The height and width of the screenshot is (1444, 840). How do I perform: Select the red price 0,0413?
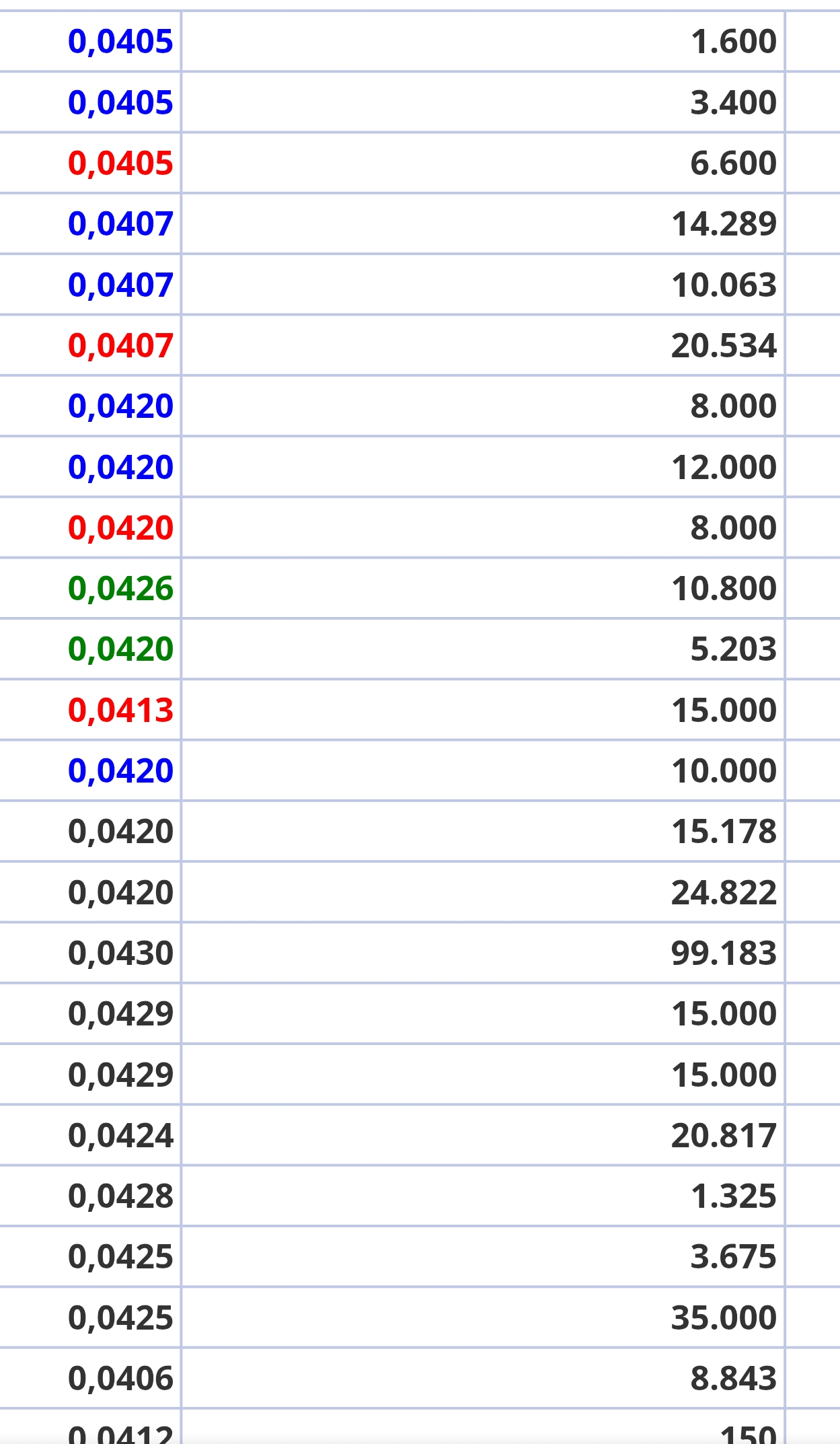(x=120, y=711)
